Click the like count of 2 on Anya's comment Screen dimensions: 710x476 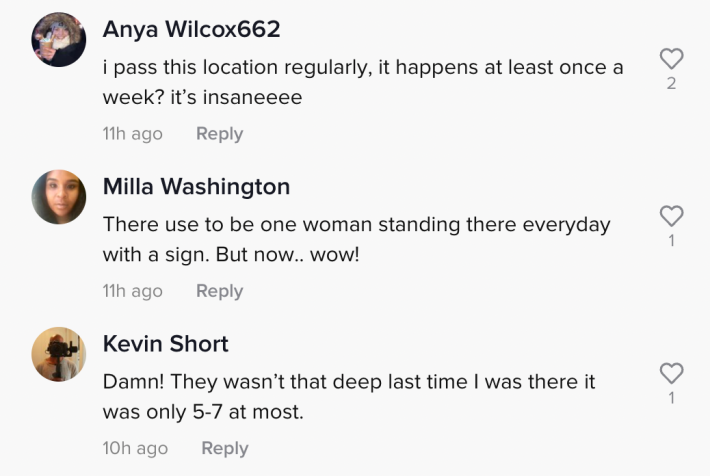(672, 83)
